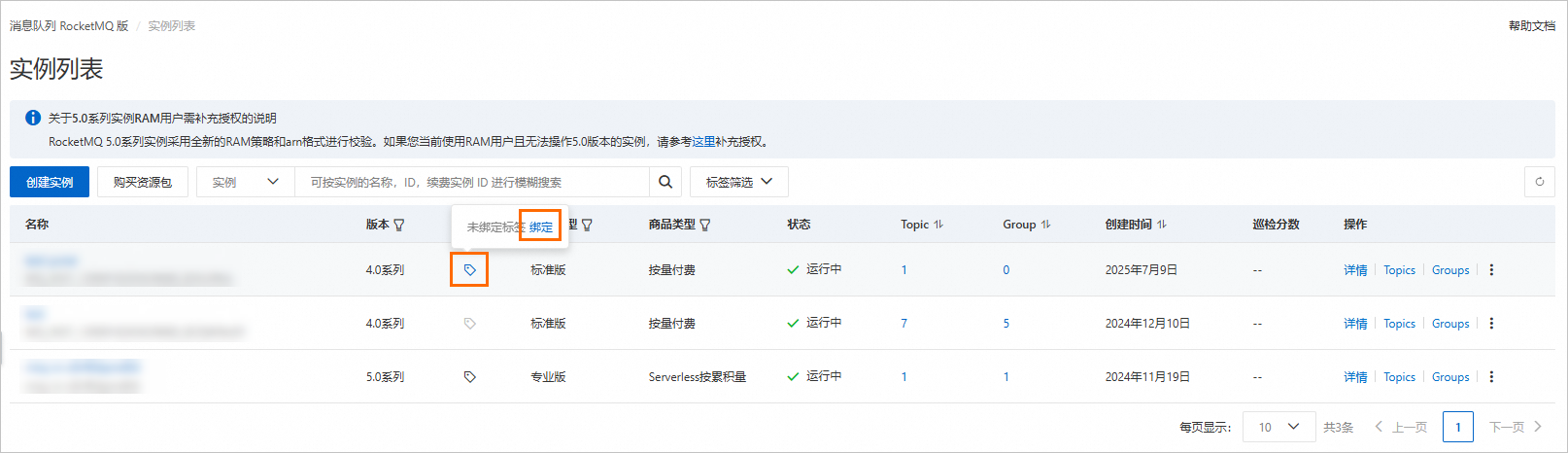This screenshot has height=453, width=1568.
Task: Open the 标签筛选 dropdown
Action: click(x=738, y=182)
